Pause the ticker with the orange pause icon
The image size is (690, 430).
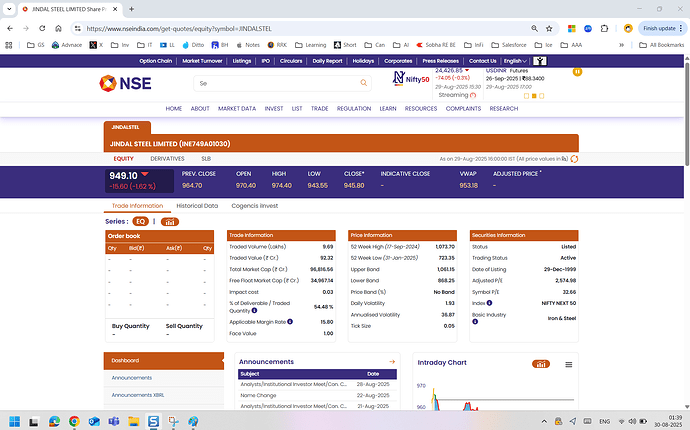click(577, 71)
